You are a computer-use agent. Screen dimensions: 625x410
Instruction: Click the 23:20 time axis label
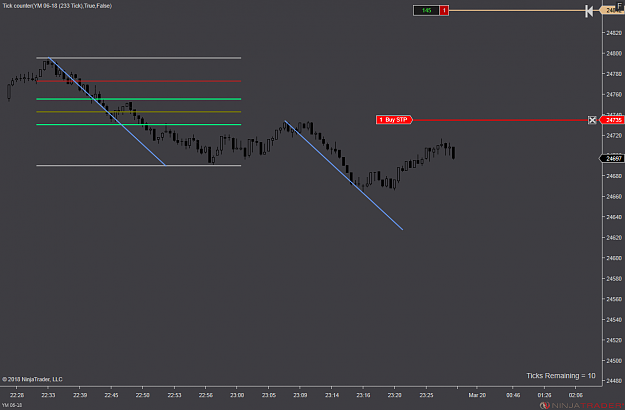(x=395, y=395)
